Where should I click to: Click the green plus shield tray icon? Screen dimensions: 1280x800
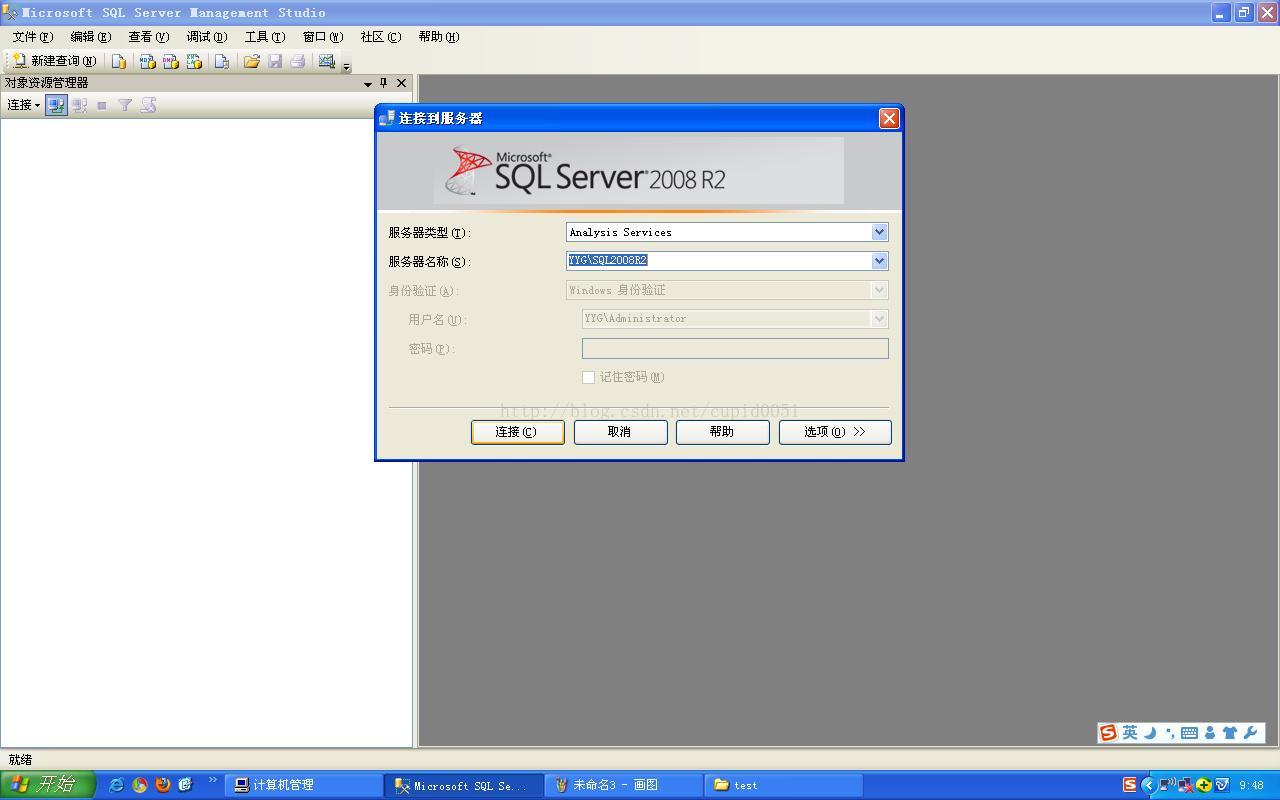[x=1204, y=785]
